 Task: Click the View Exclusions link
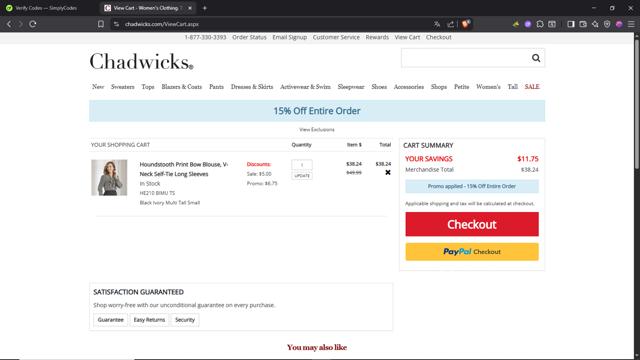[x=317, y=129]
